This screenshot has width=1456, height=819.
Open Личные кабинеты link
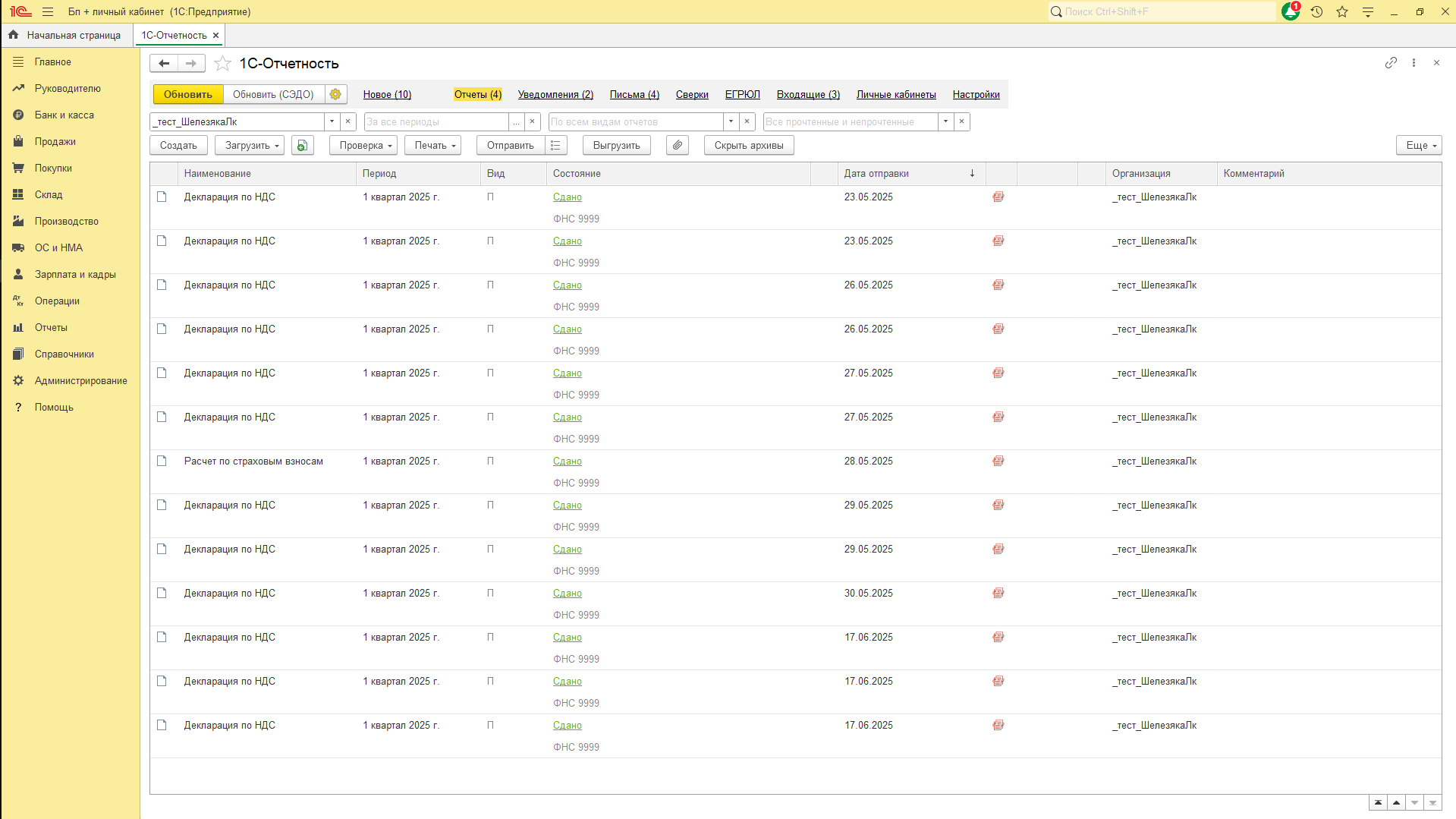click(x=896, y=94)
